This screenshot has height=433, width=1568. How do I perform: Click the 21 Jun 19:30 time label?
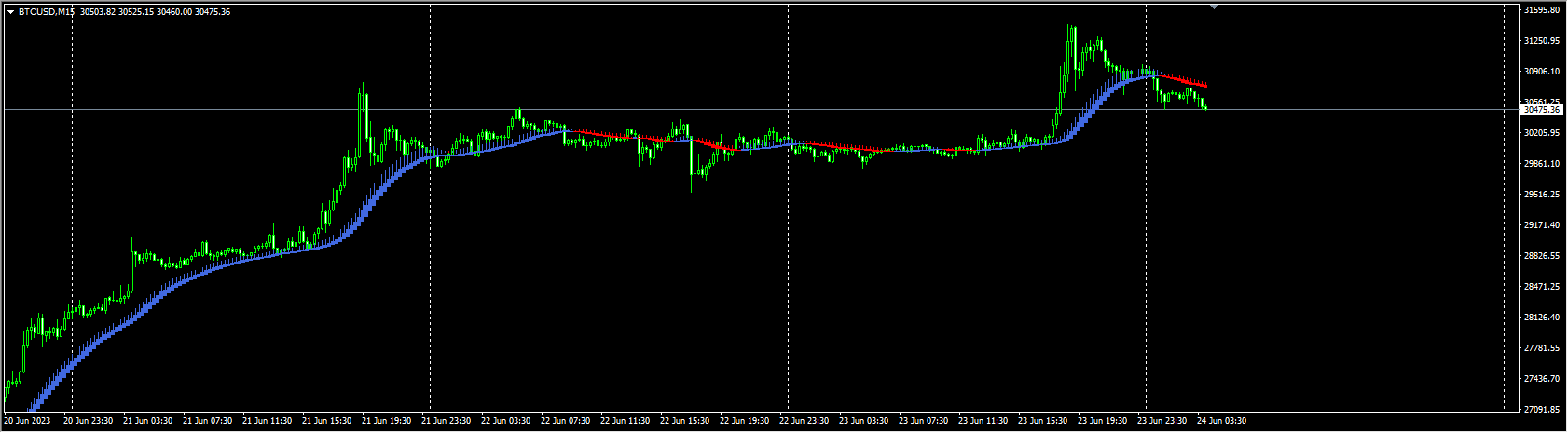click(x=386, y=421)
